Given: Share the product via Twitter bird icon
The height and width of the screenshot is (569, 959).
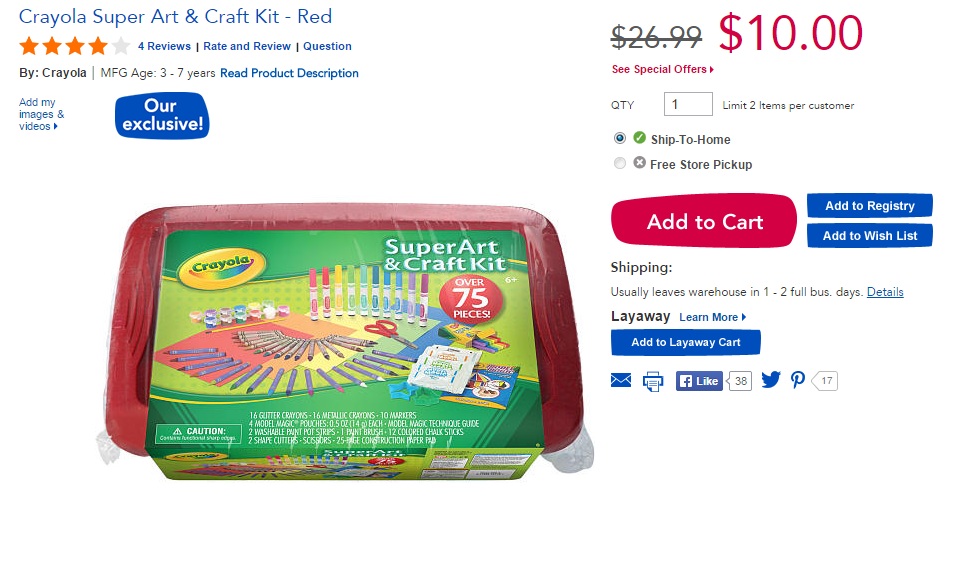Looking at the screenshot, I should 771,380.
